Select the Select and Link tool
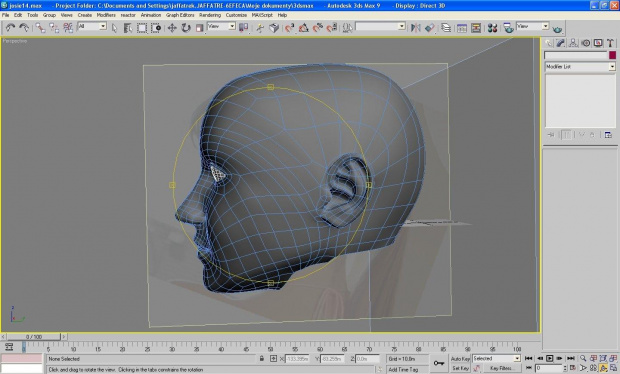Image resolution: width=620 pixels, height=374 pixels. pos(40,28)
